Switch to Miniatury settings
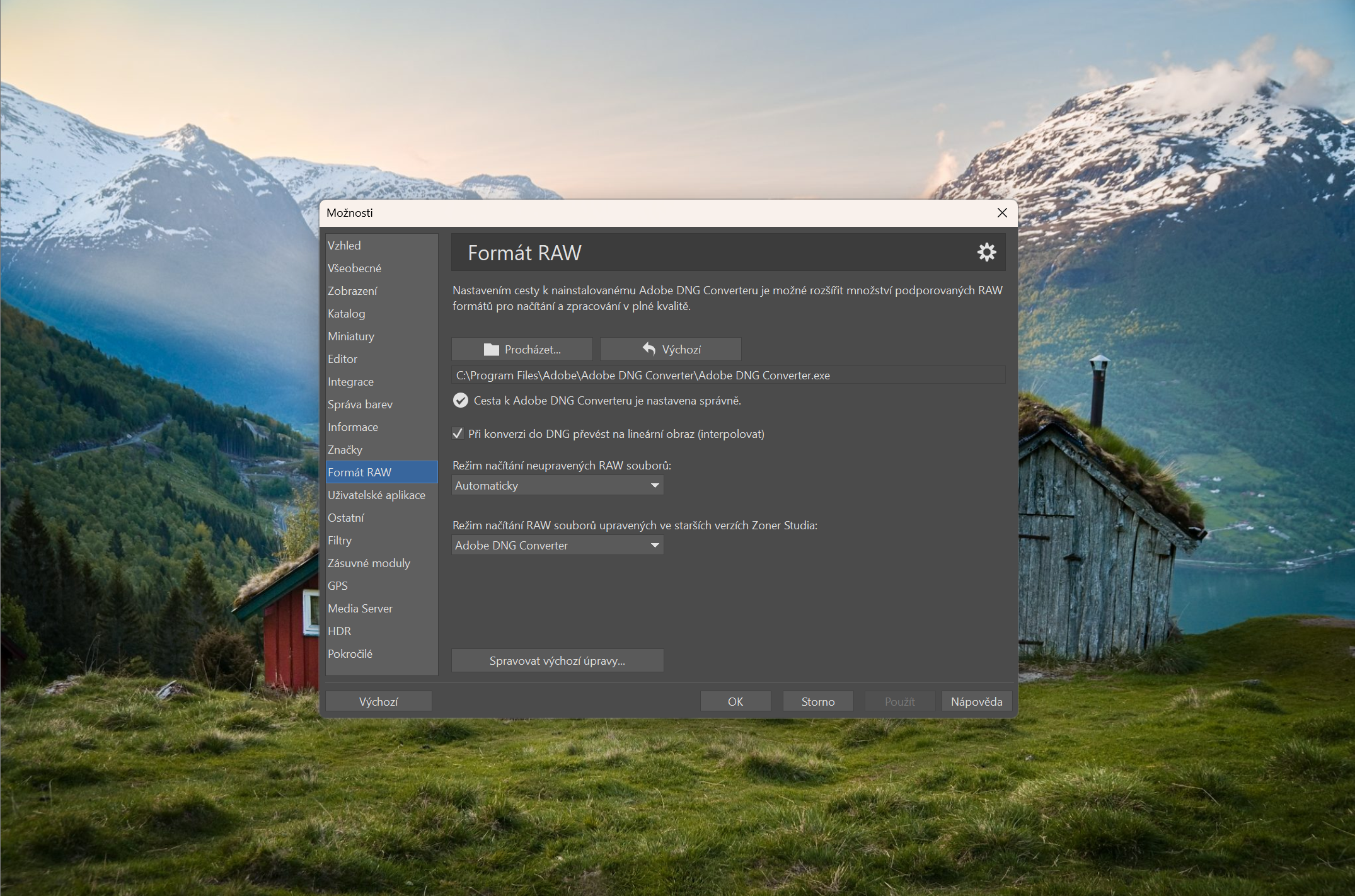This screenshot has height=896, width=1355. [x=381, y=336]
